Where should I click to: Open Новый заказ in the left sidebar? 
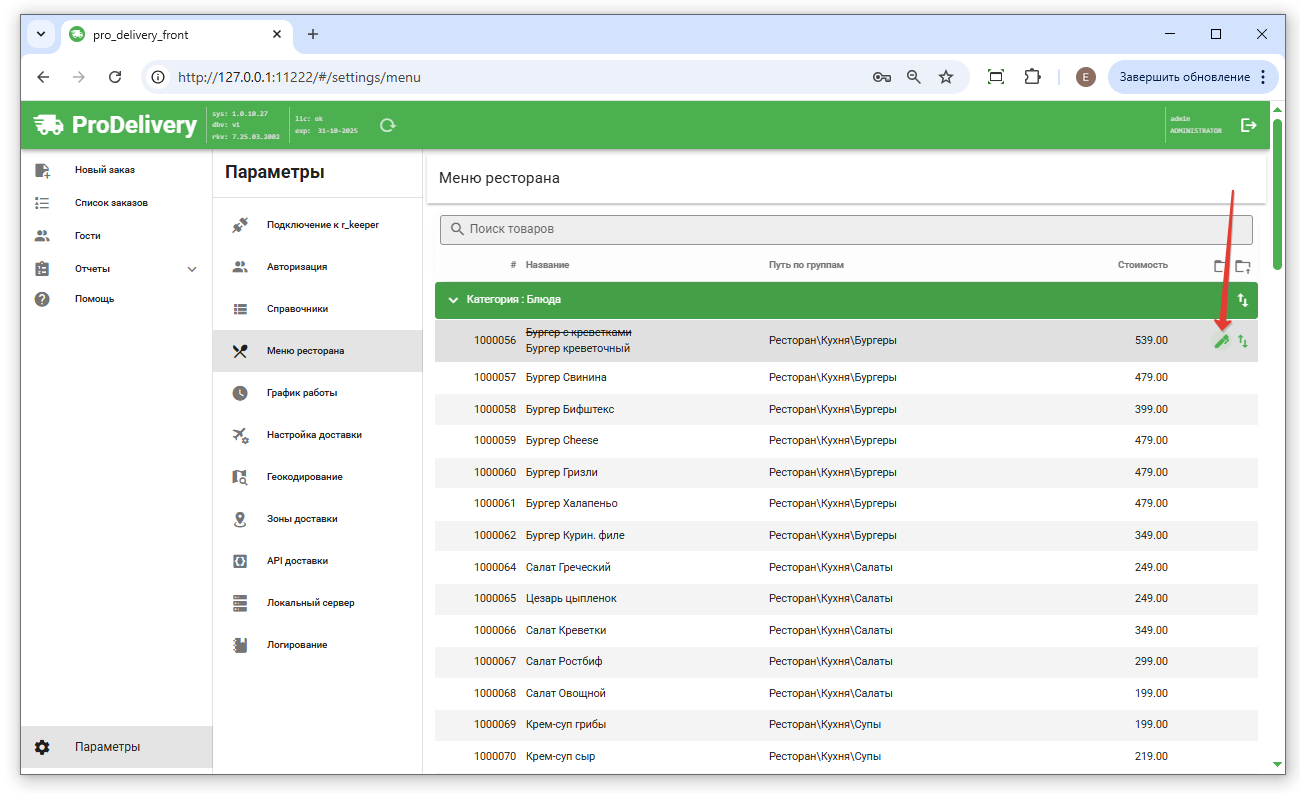(x=104, y=170)
